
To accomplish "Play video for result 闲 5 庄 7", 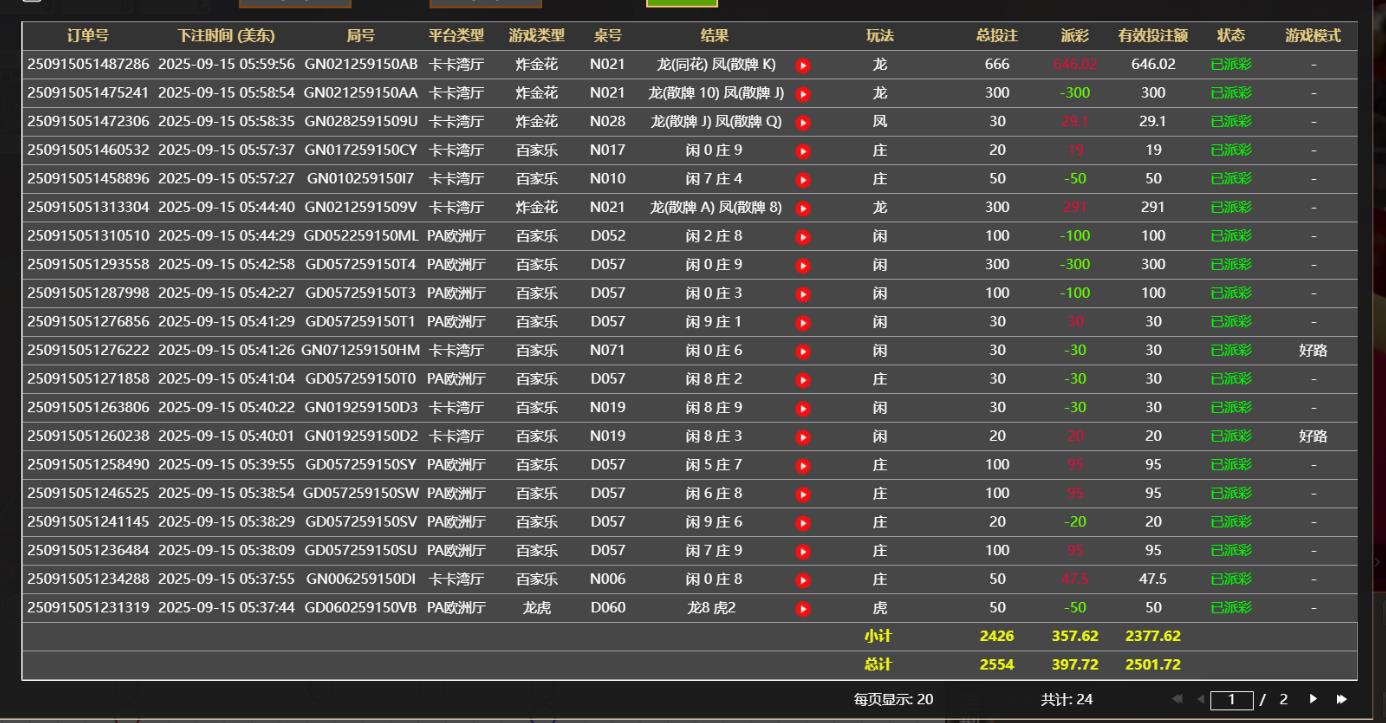I will point(802,466).
